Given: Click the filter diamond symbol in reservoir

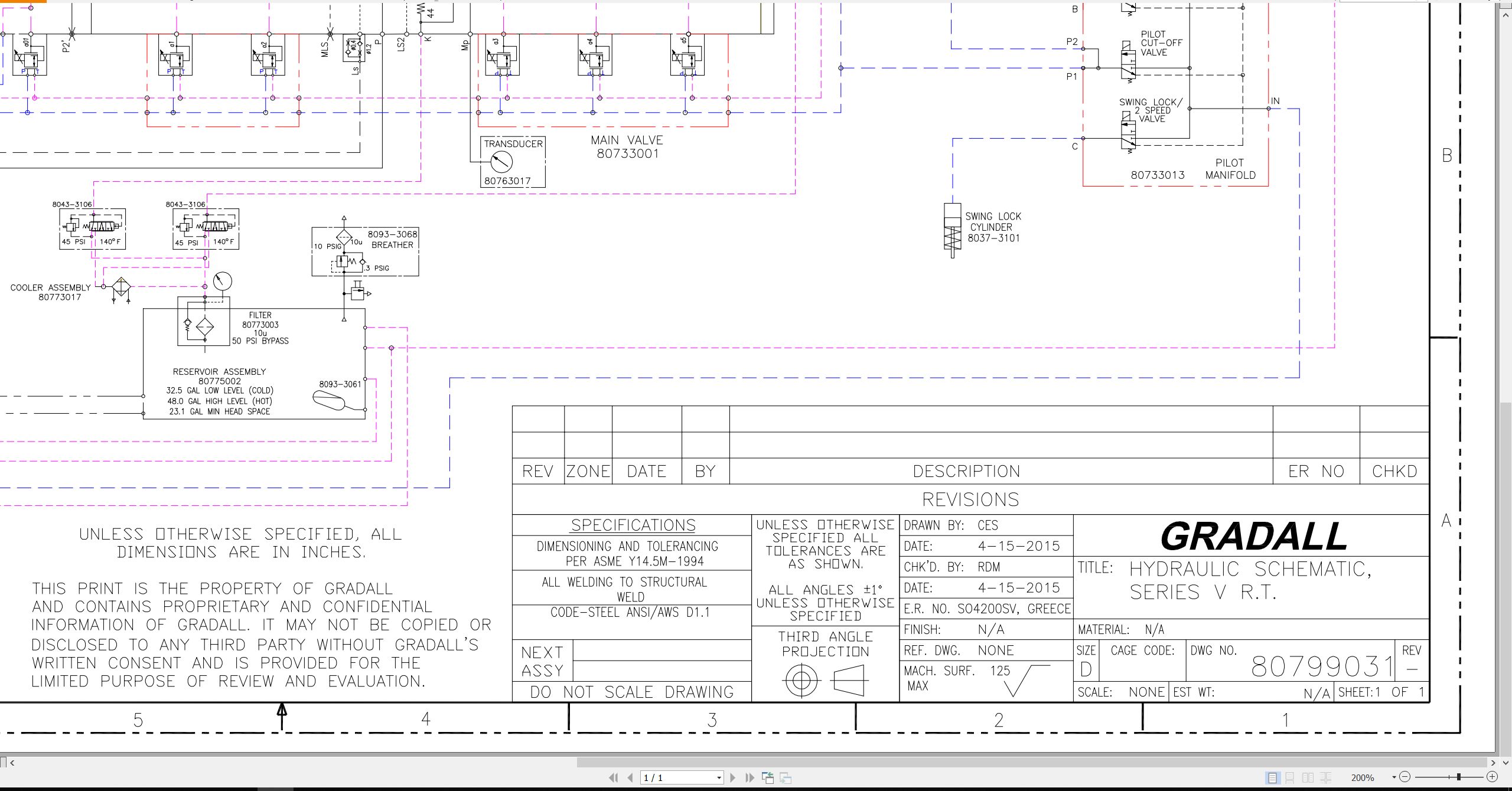Looking at the screenshot, I should click(204, 326).
